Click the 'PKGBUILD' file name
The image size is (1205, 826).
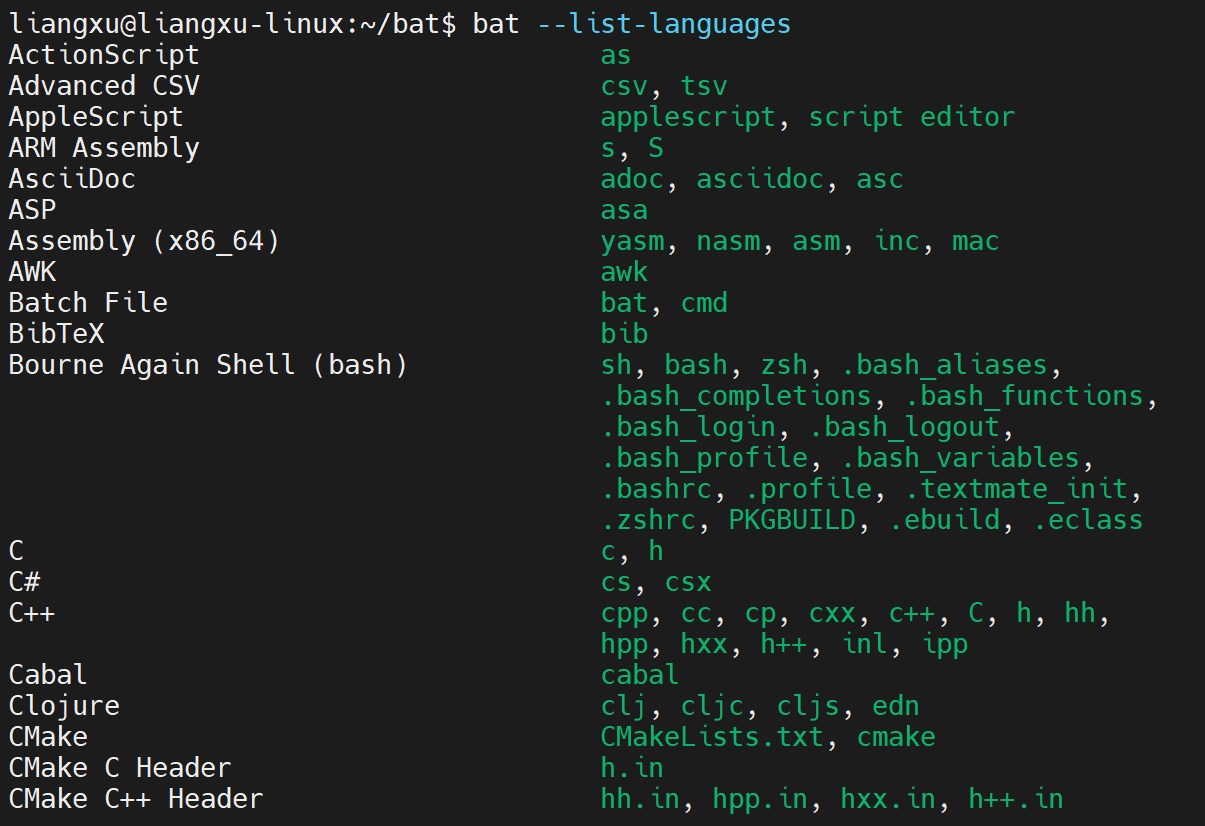(x=792, y=520)
